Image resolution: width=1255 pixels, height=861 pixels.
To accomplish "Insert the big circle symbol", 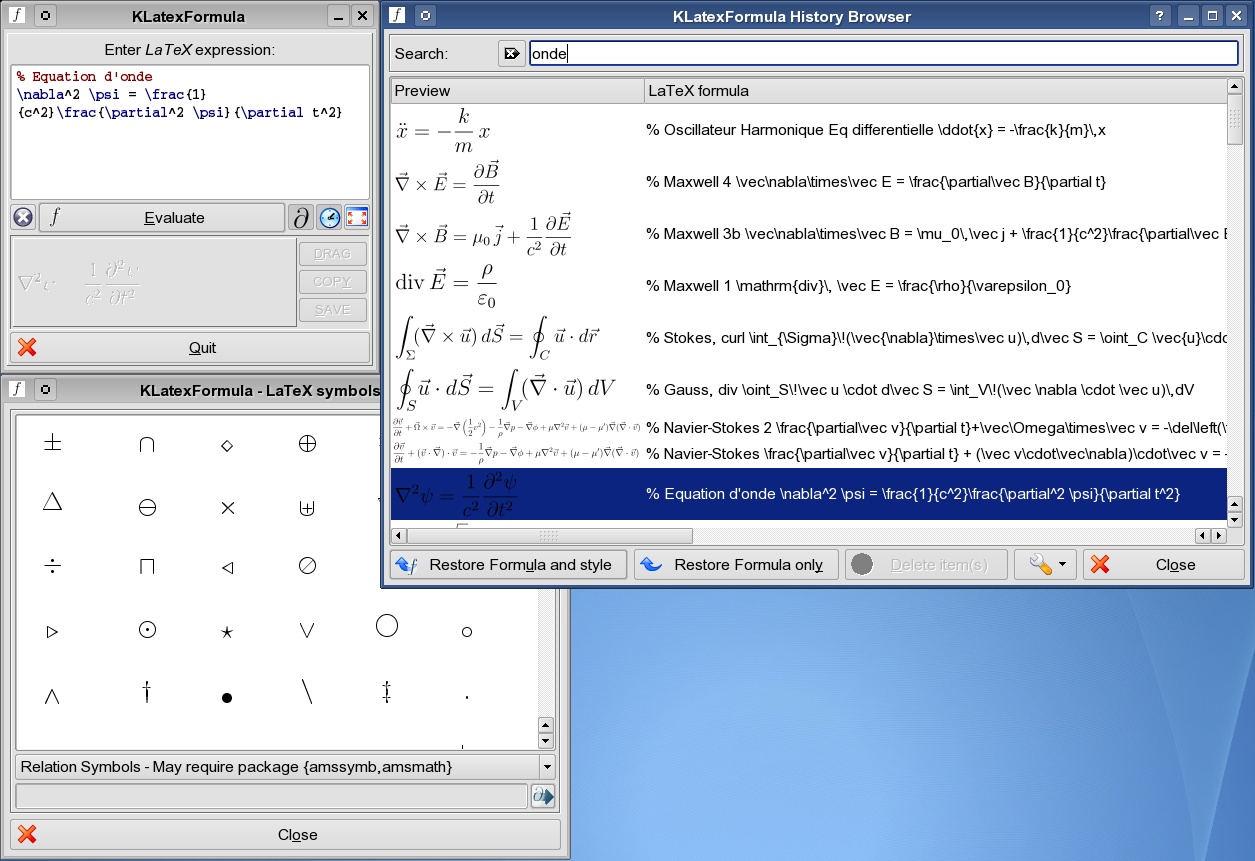I will click(x=387, y=626).
